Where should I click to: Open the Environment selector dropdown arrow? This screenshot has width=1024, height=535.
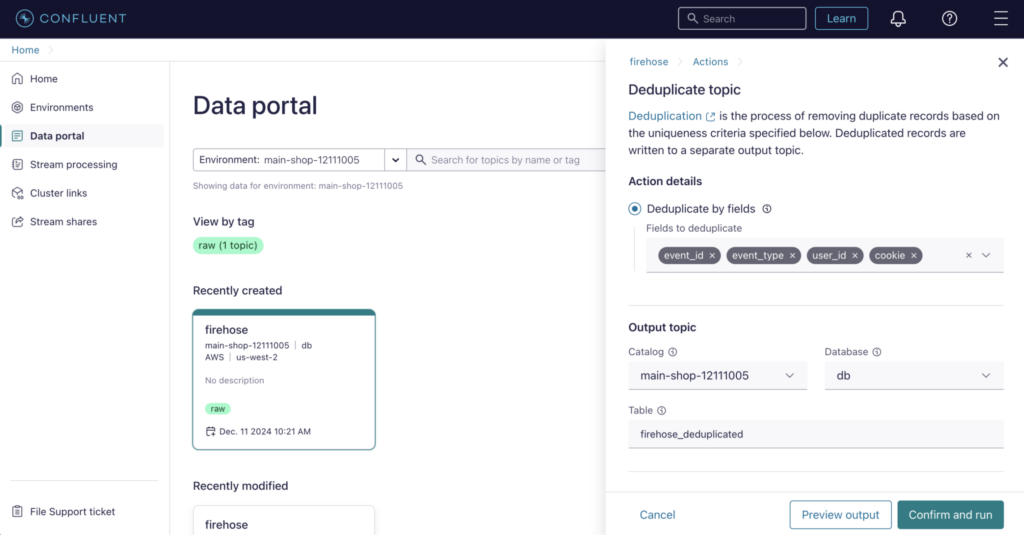395,160
